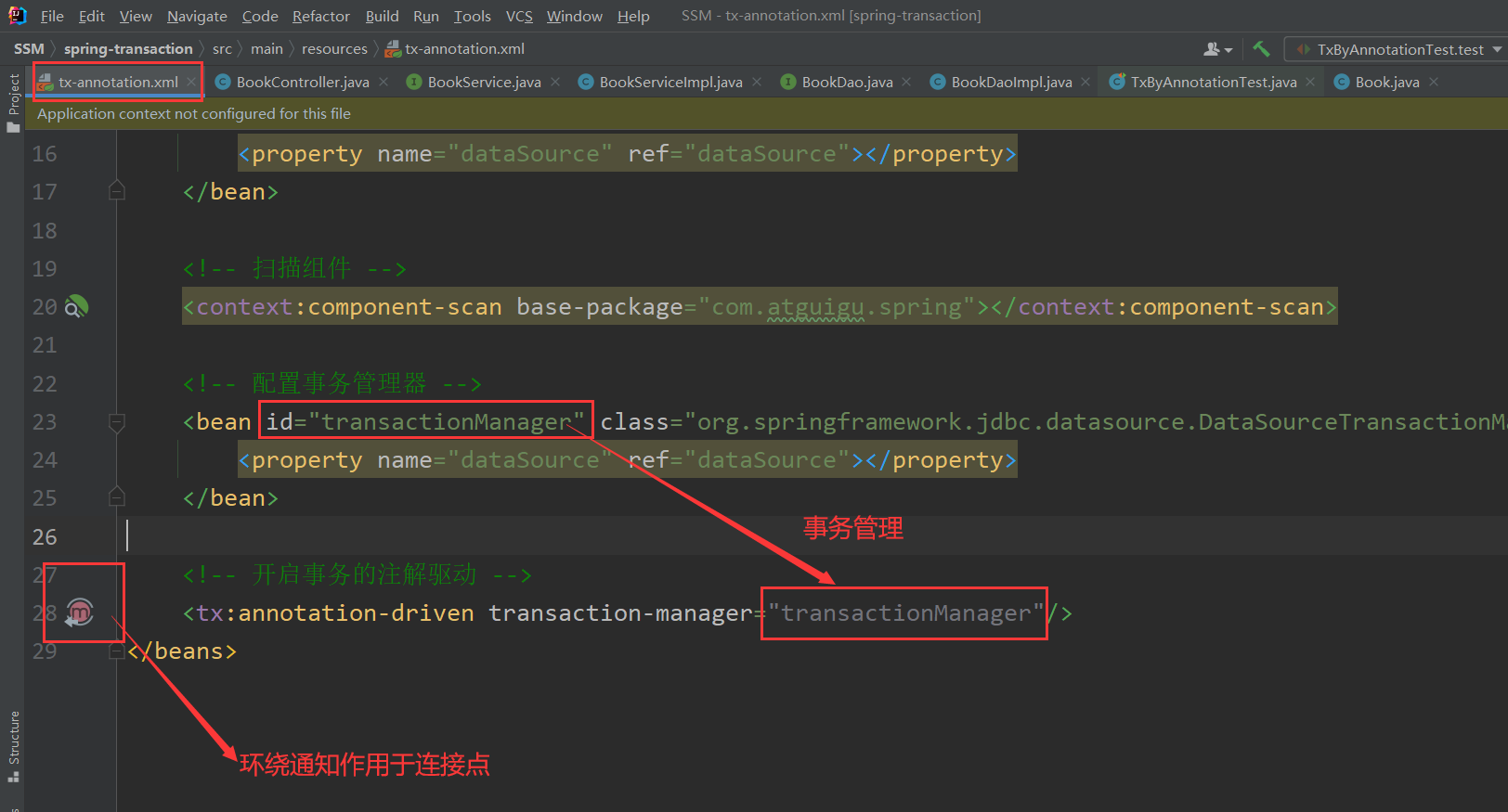Click context:component-scan opening tag
This screenshot has height=812, width=1508.
click(348, 307)
